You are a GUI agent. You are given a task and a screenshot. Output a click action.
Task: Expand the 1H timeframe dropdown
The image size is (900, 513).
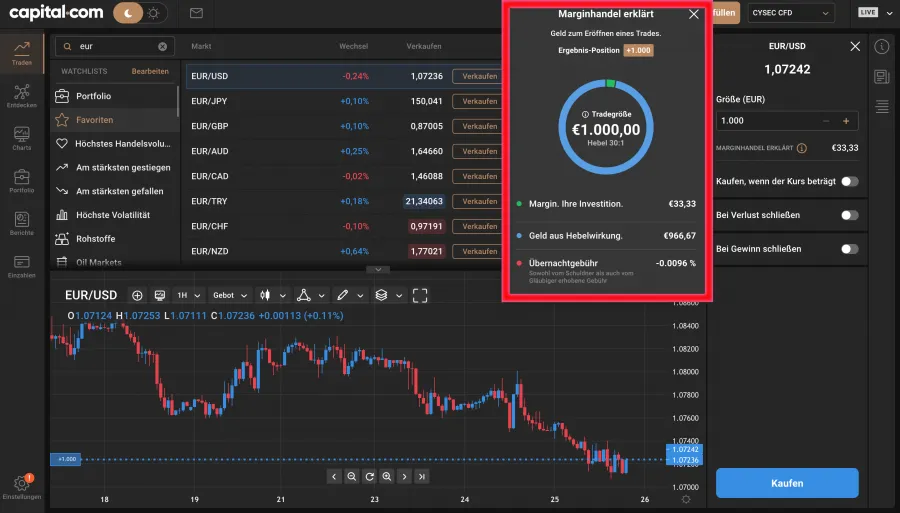[187, 296]
